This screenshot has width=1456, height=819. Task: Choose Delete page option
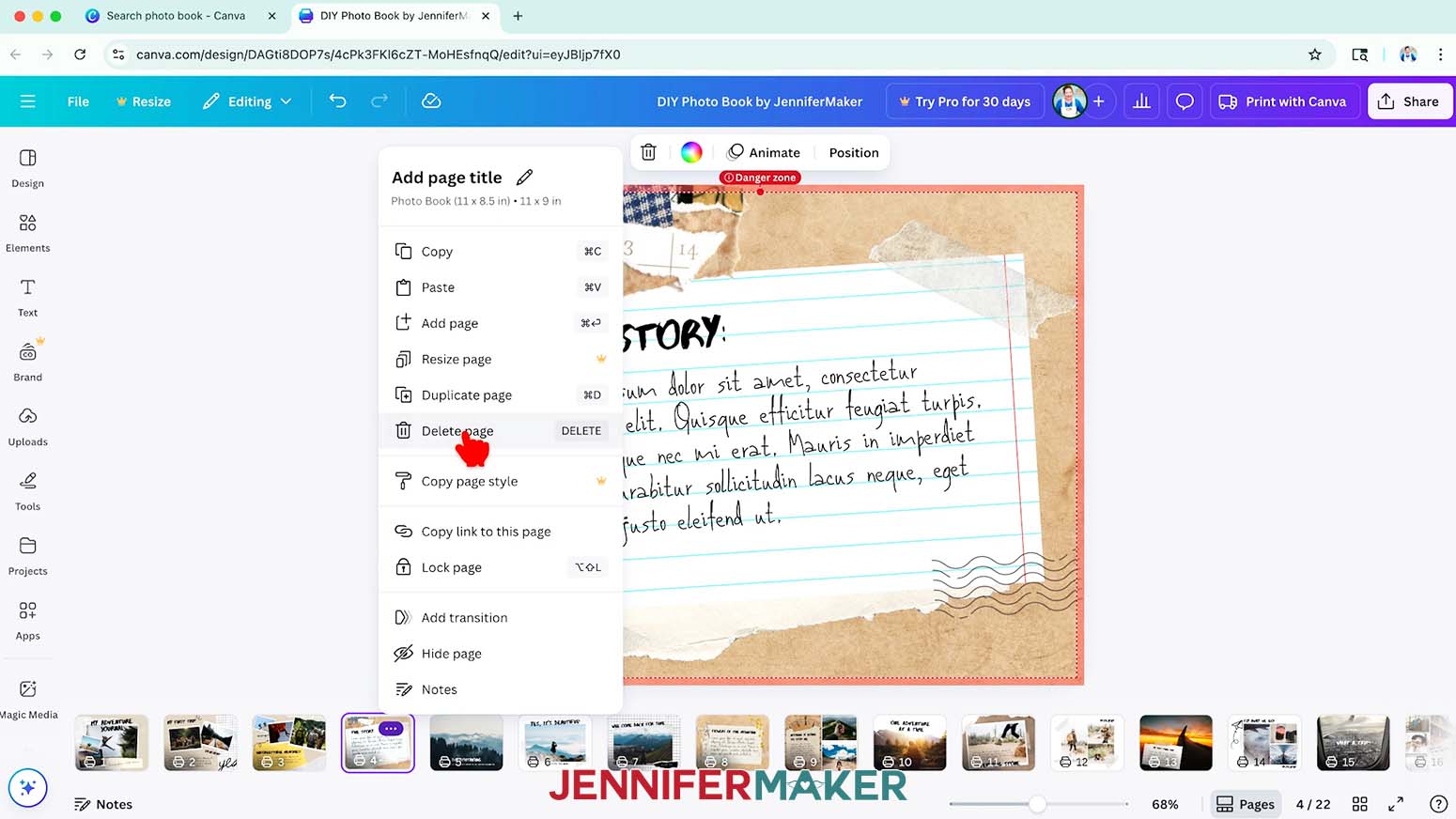pyautogui.click(x=501, y=431)
